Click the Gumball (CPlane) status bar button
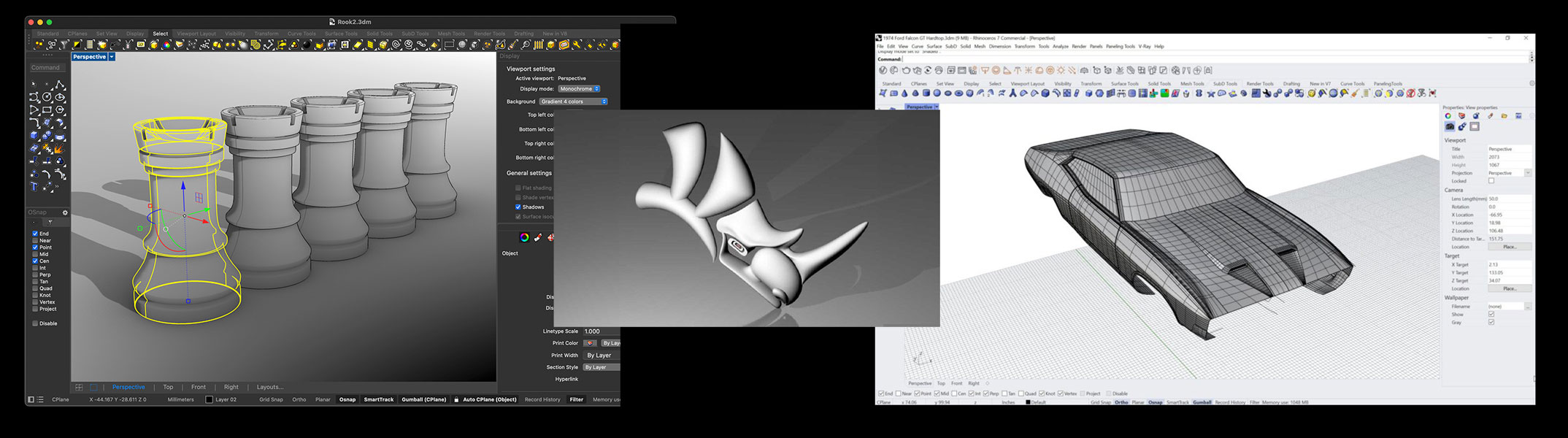 click(423, 399)
